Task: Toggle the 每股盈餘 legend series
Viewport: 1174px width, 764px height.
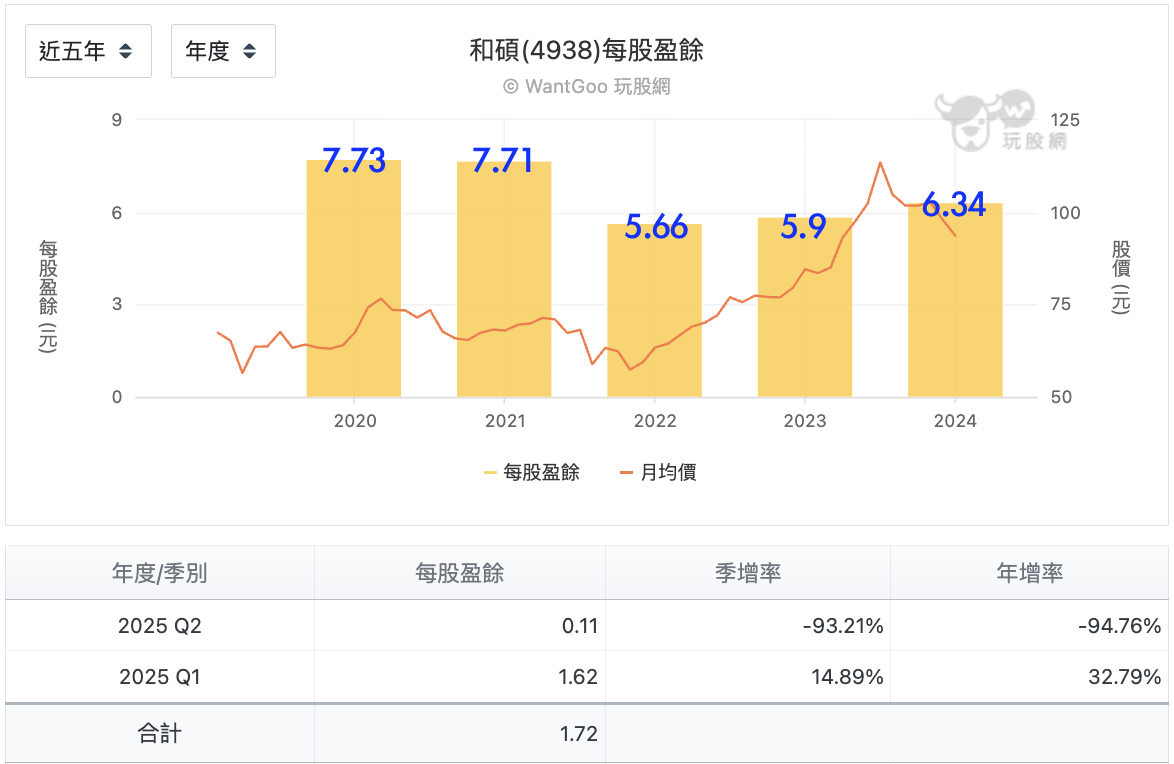Action: 532,473
